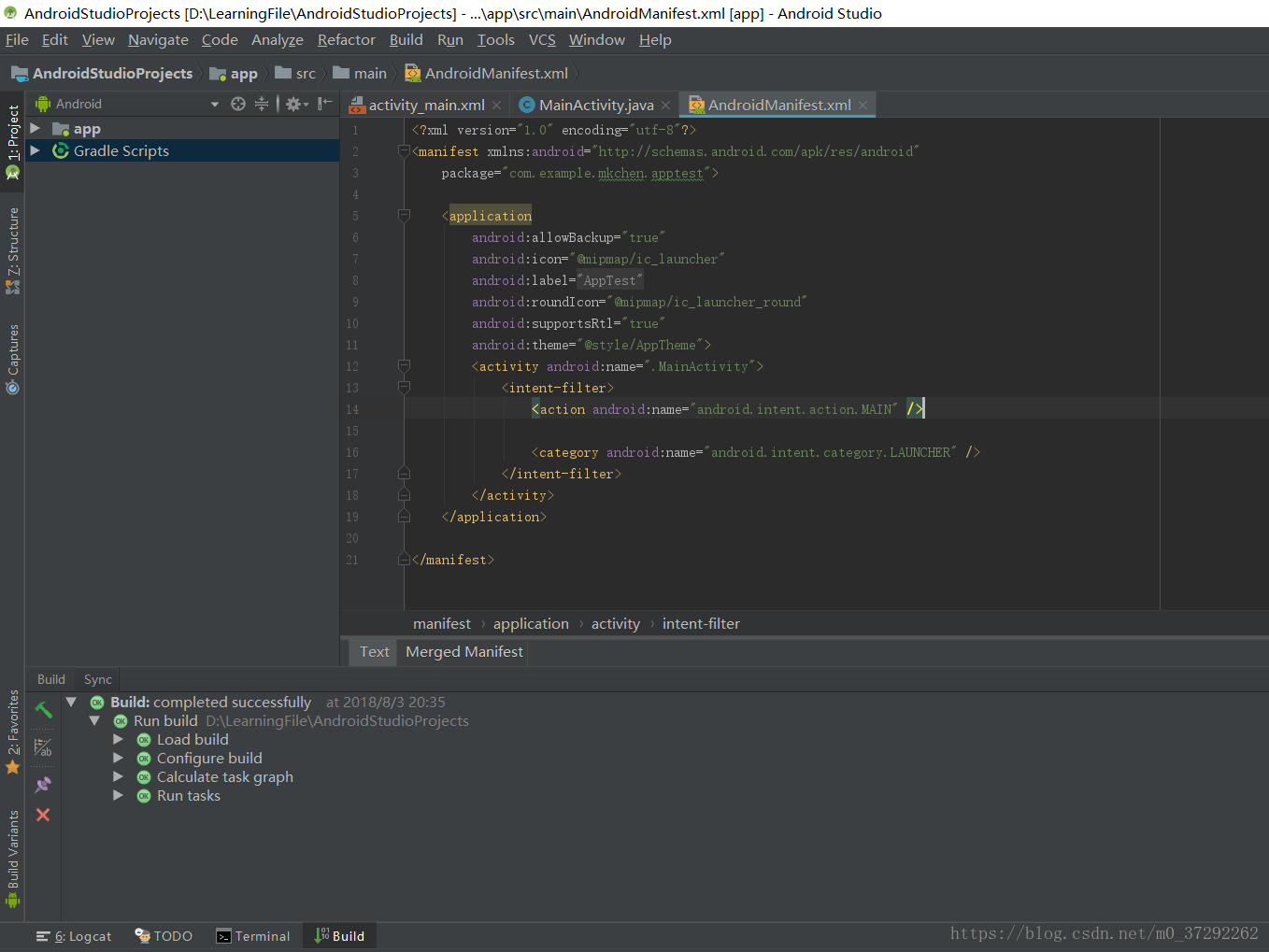This screenshot has height=952, width=1269.
Task: Open the File menu
Action: click(17, 40)
